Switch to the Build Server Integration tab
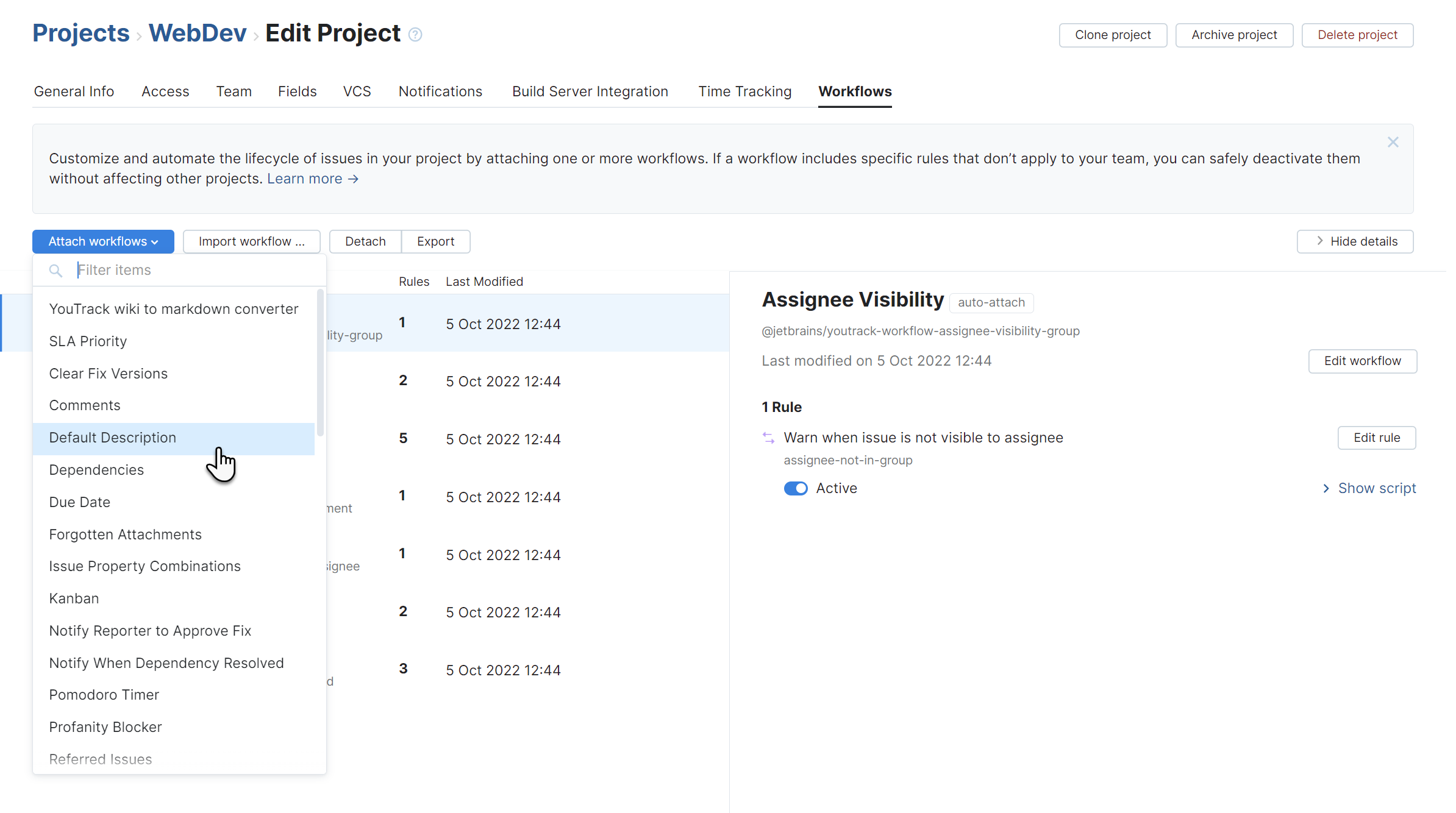This screenshot has height=813, width=1456. (x=590, y=91)
